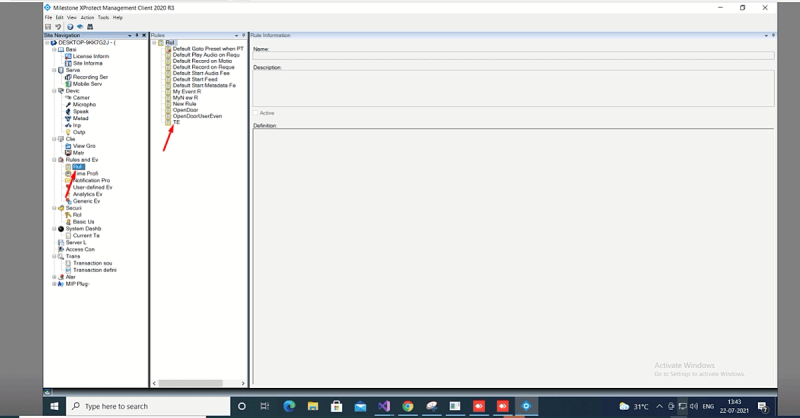
Task: Click the Description text area
Action: tap(513, 88)
